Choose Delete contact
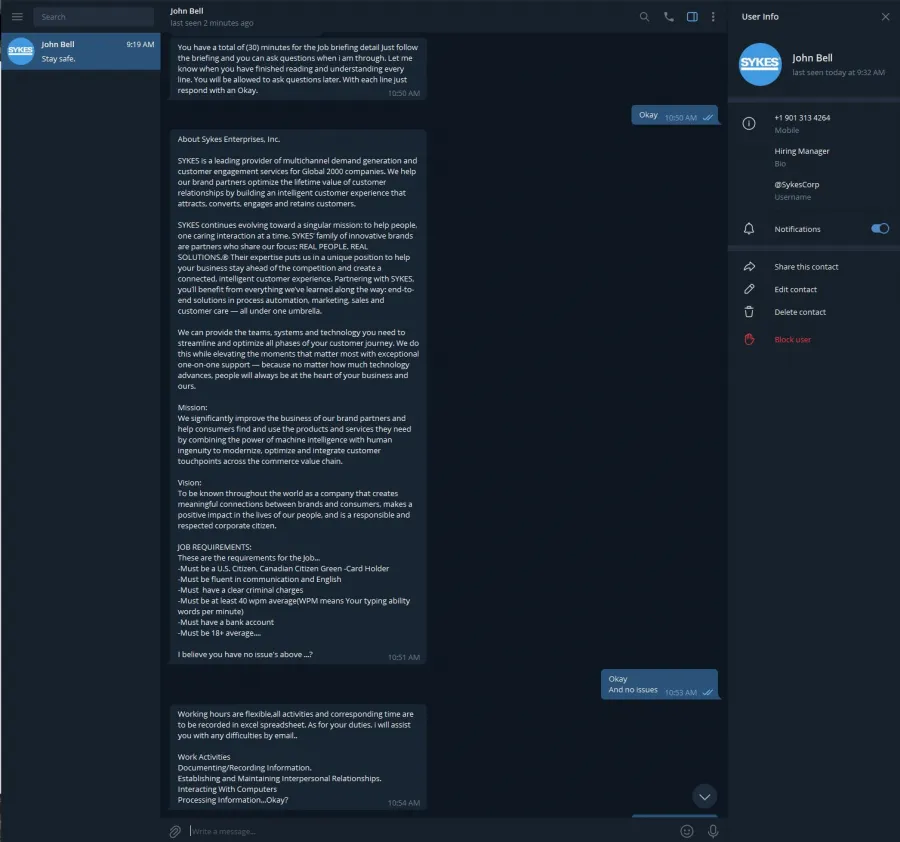Viewport: 900px width, 842px height. (x=800, y=312)
